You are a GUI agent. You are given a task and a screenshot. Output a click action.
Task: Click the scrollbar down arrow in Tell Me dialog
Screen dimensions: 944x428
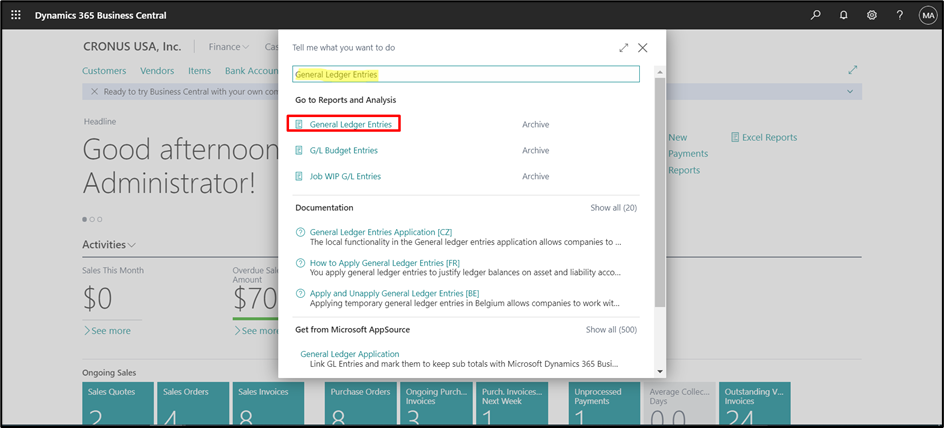[x=660, y=372]
